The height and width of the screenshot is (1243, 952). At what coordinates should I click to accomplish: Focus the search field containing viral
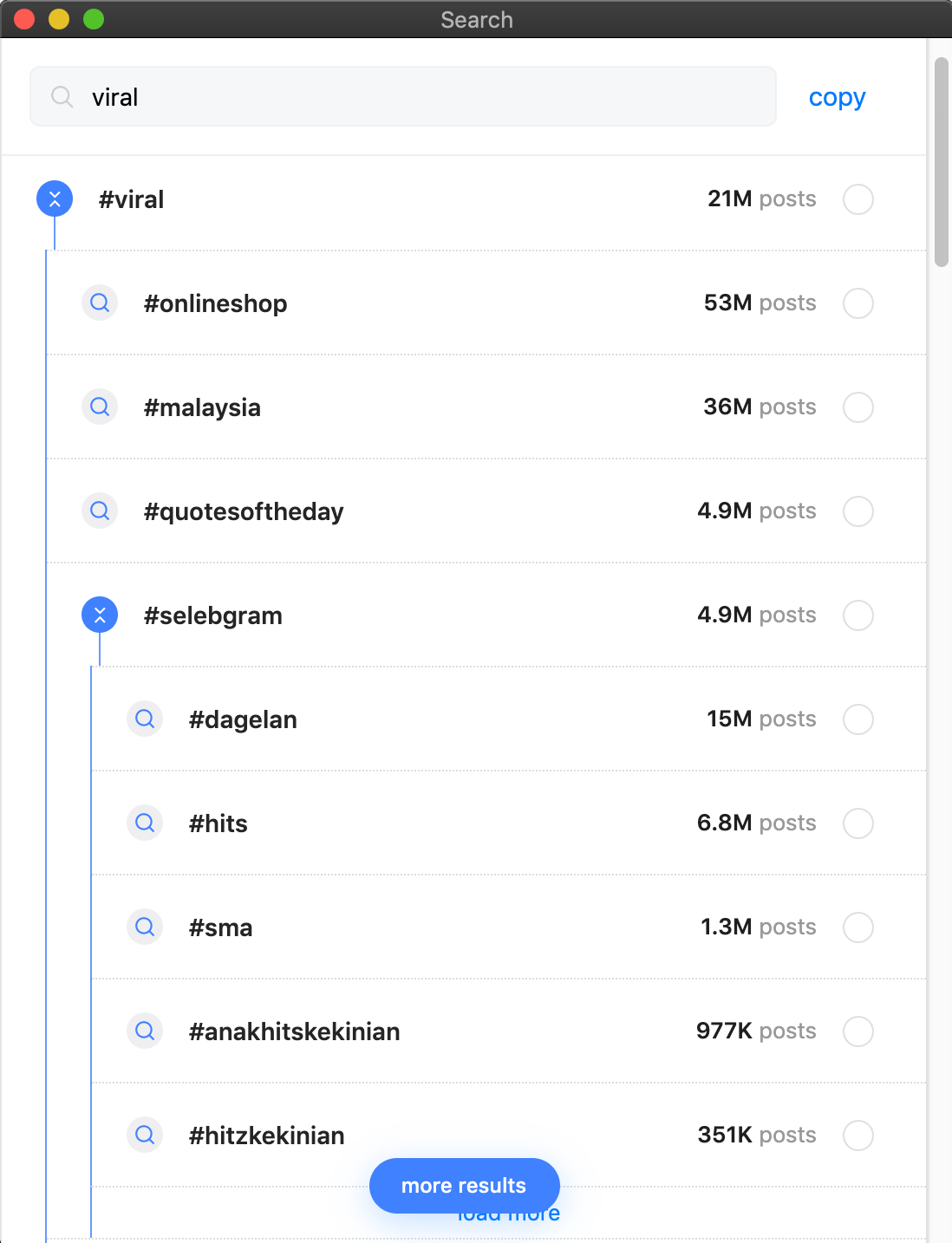(x=403, y=96)
